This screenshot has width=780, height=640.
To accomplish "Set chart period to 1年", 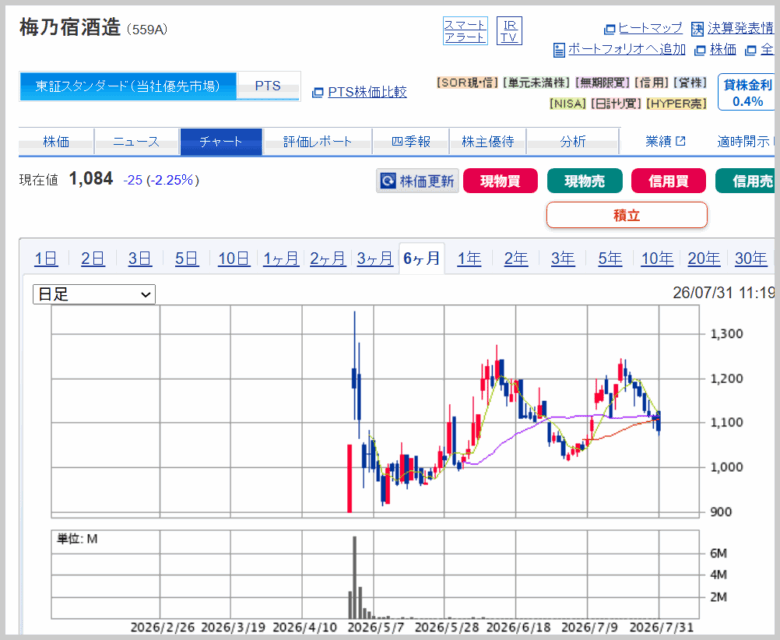I will (469, 259).
